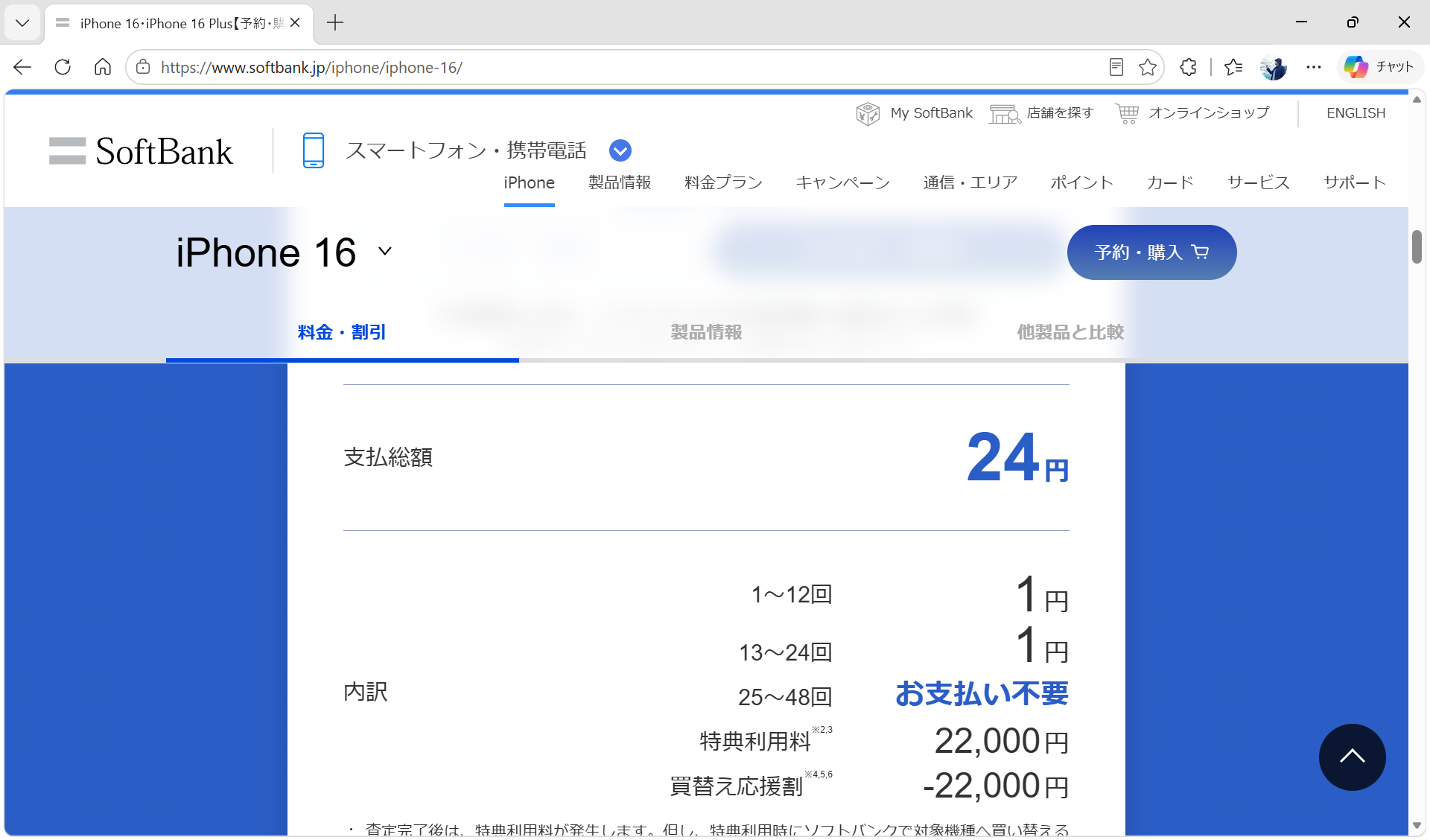The height and width of the screenshot is (840, 1430).
Task: Open 製品情報 in top navigation menu
Action: (x=620, y=182)
